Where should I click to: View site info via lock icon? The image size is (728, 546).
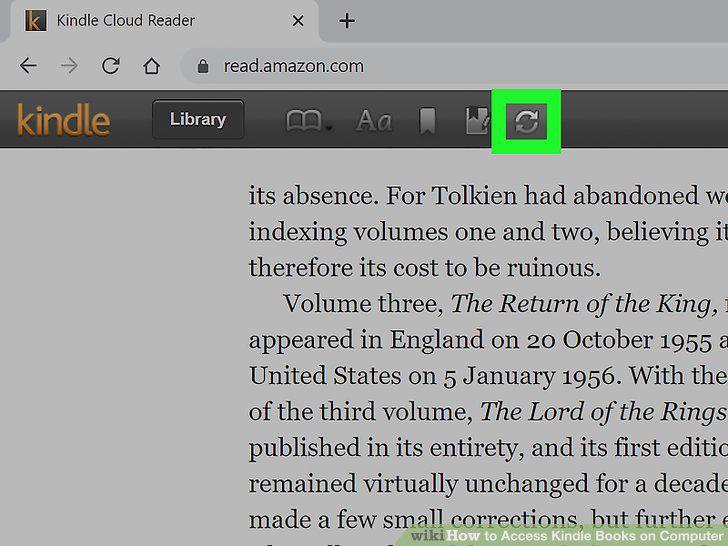203,66
